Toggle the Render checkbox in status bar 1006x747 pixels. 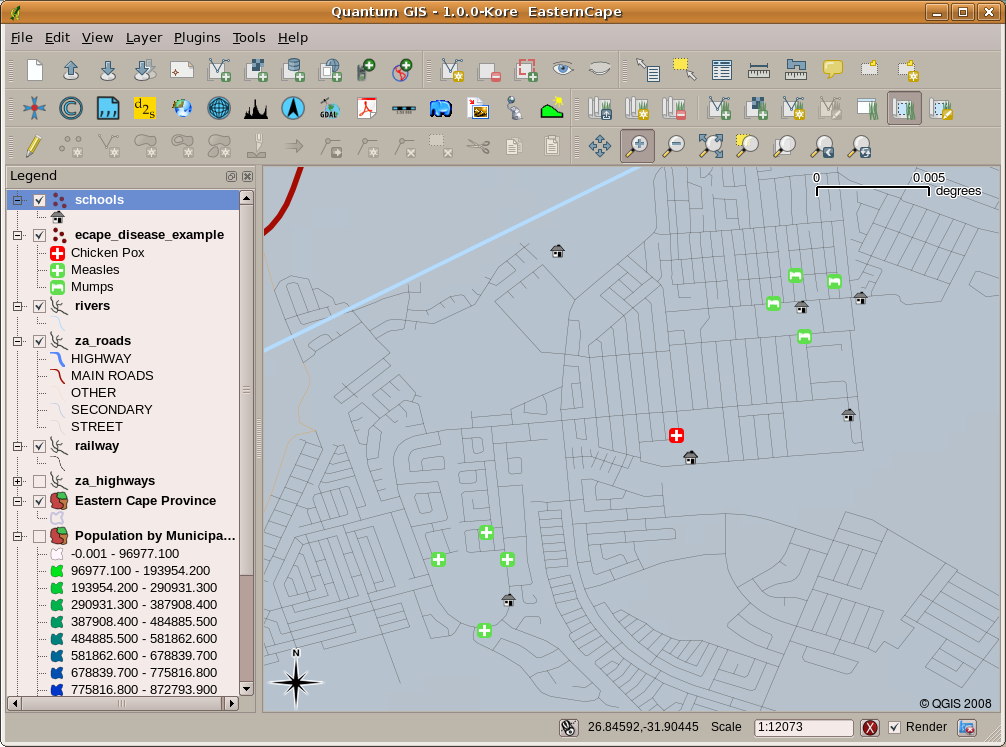pos(896,727)
